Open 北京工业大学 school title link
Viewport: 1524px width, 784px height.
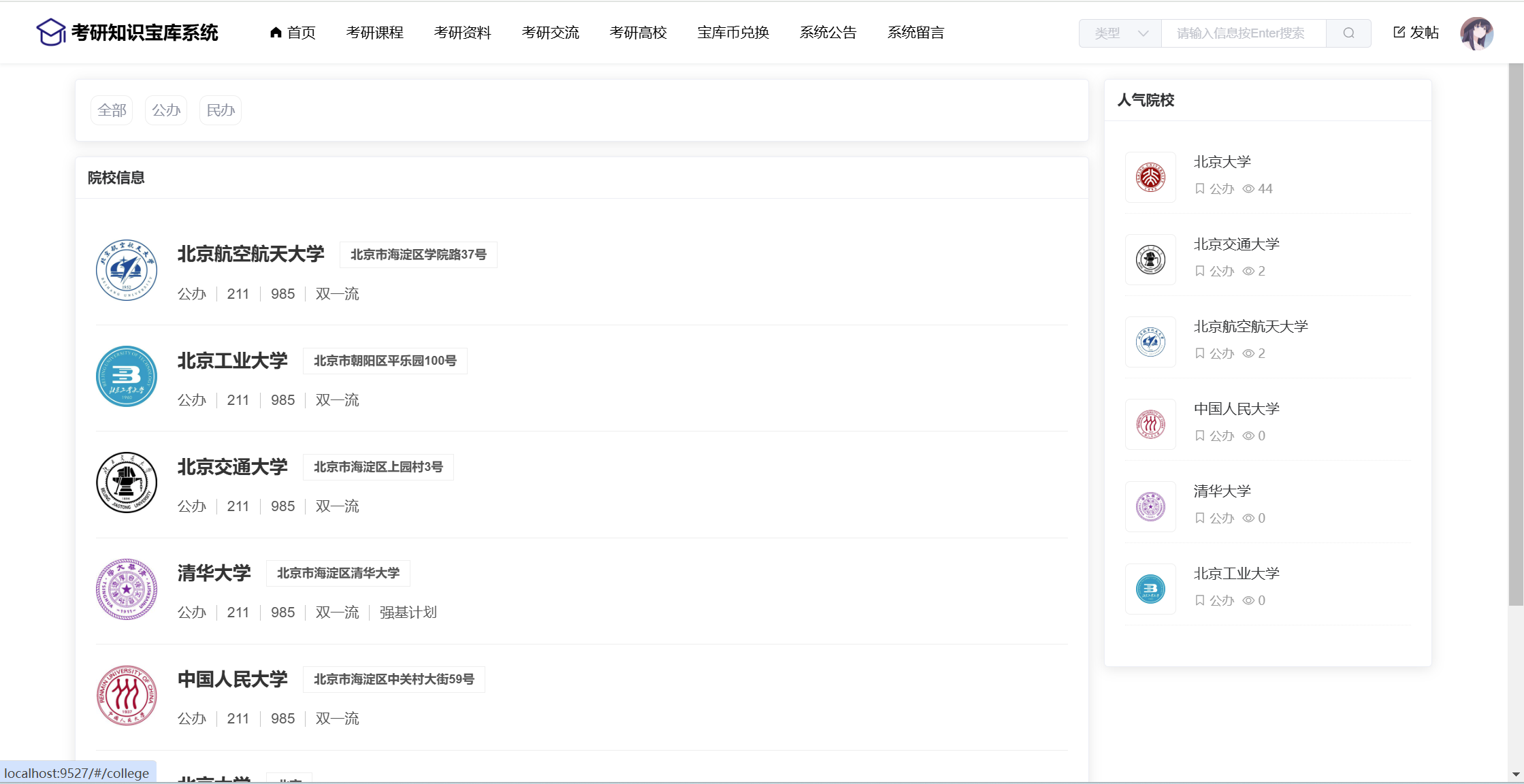point(232,361)
